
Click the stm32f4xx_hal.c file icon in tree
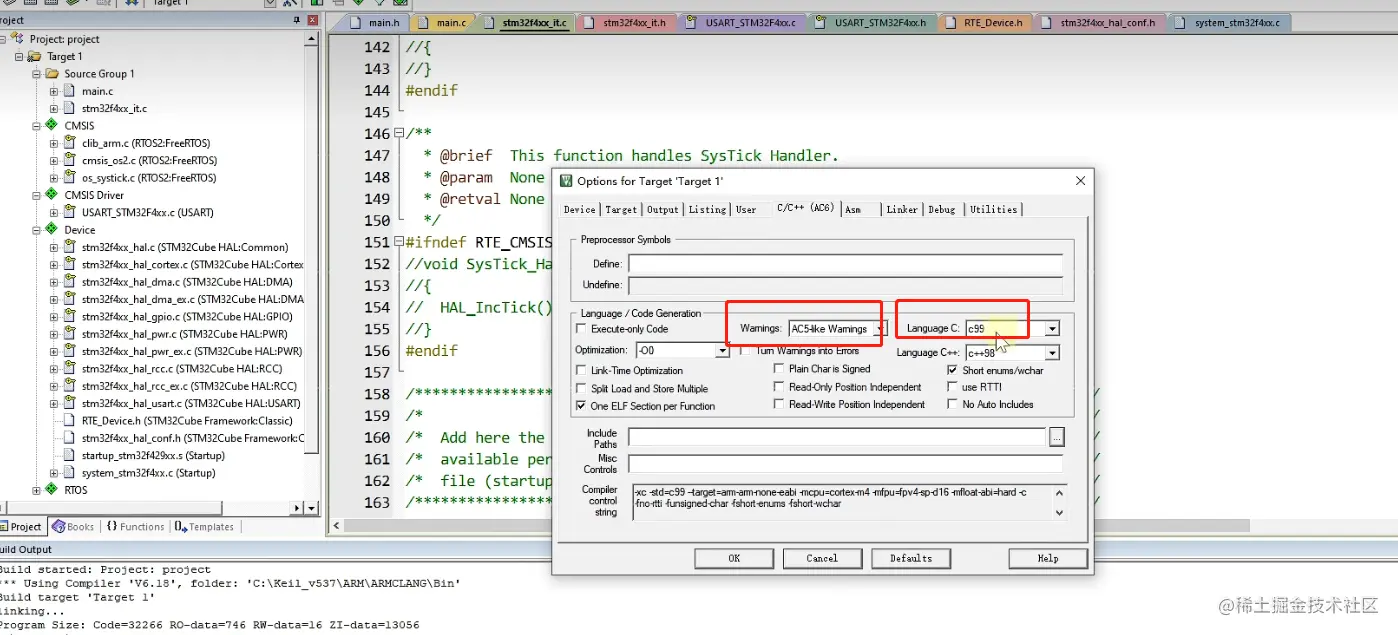(x=70, y=247)
